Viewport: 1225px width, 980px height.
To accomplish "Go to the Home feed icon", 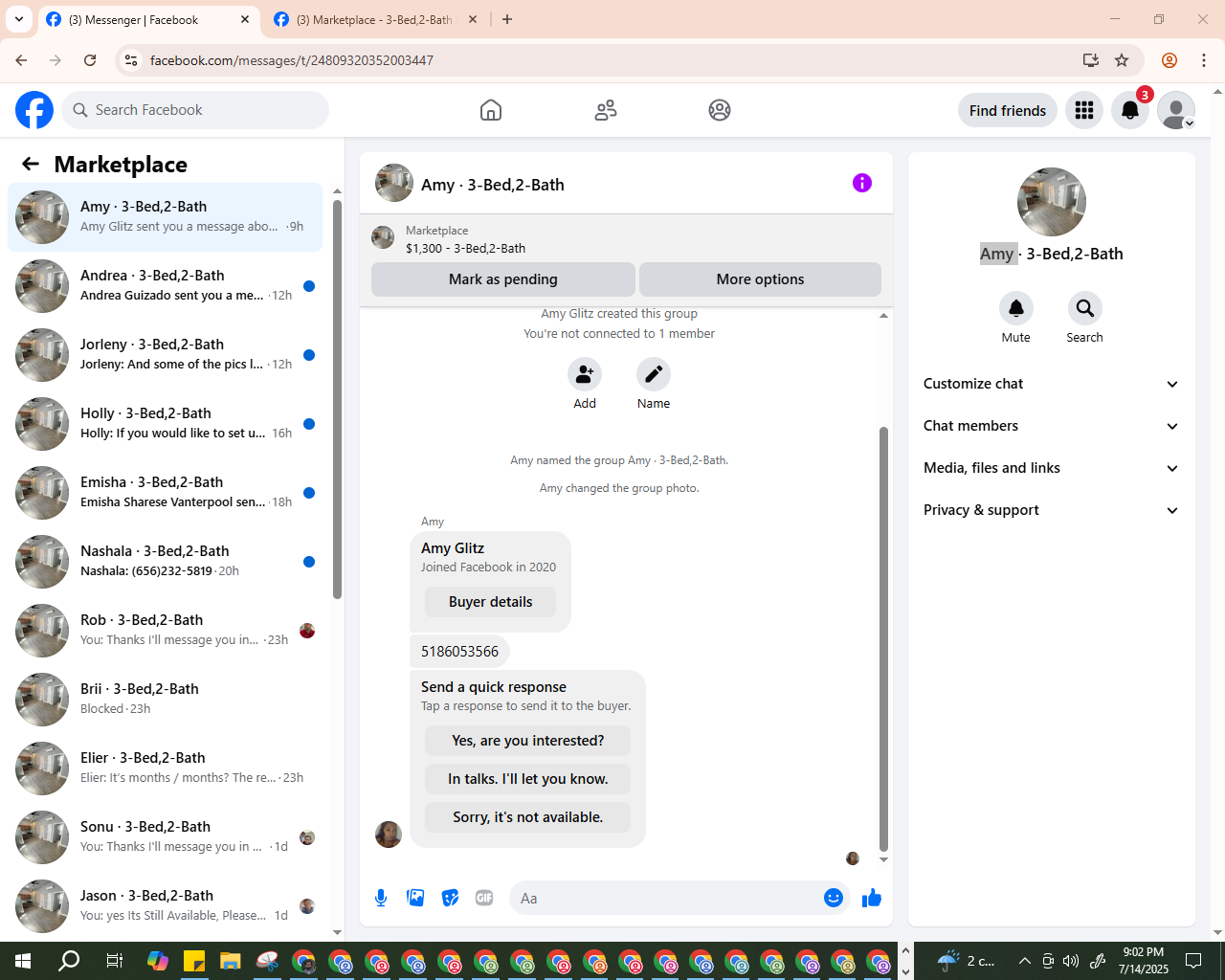I will pyautogui.click(x=491, y=110).
